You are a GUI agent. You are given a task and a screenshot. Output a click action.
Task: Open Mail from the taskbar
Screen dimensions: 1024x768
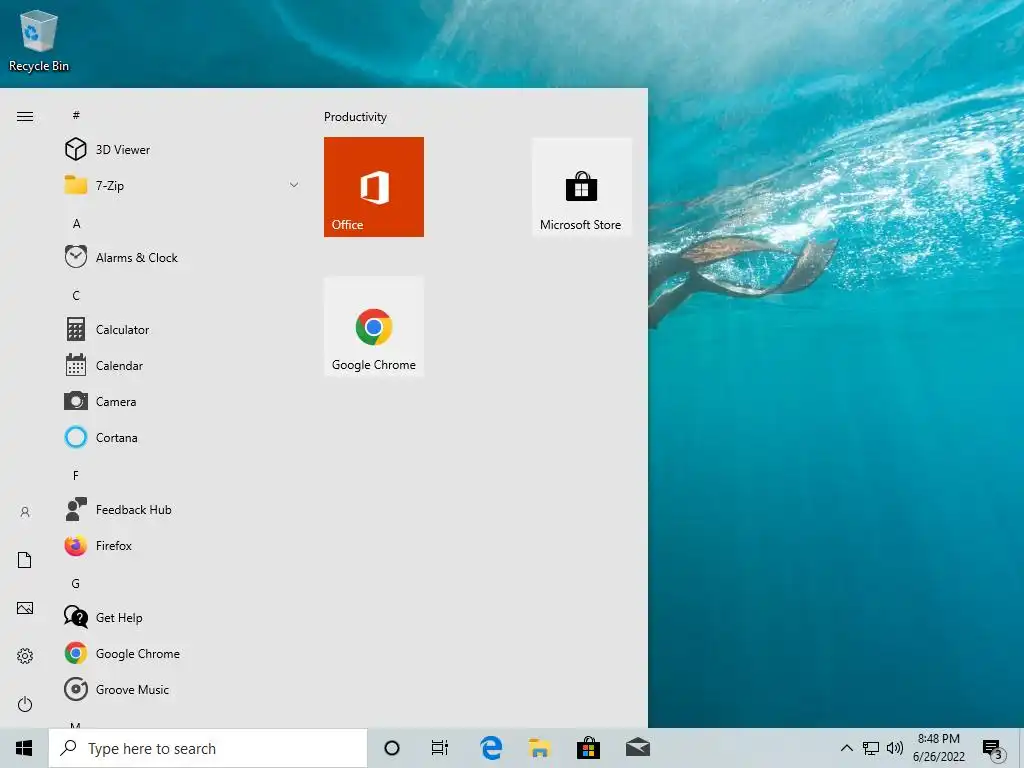[637, 748]
